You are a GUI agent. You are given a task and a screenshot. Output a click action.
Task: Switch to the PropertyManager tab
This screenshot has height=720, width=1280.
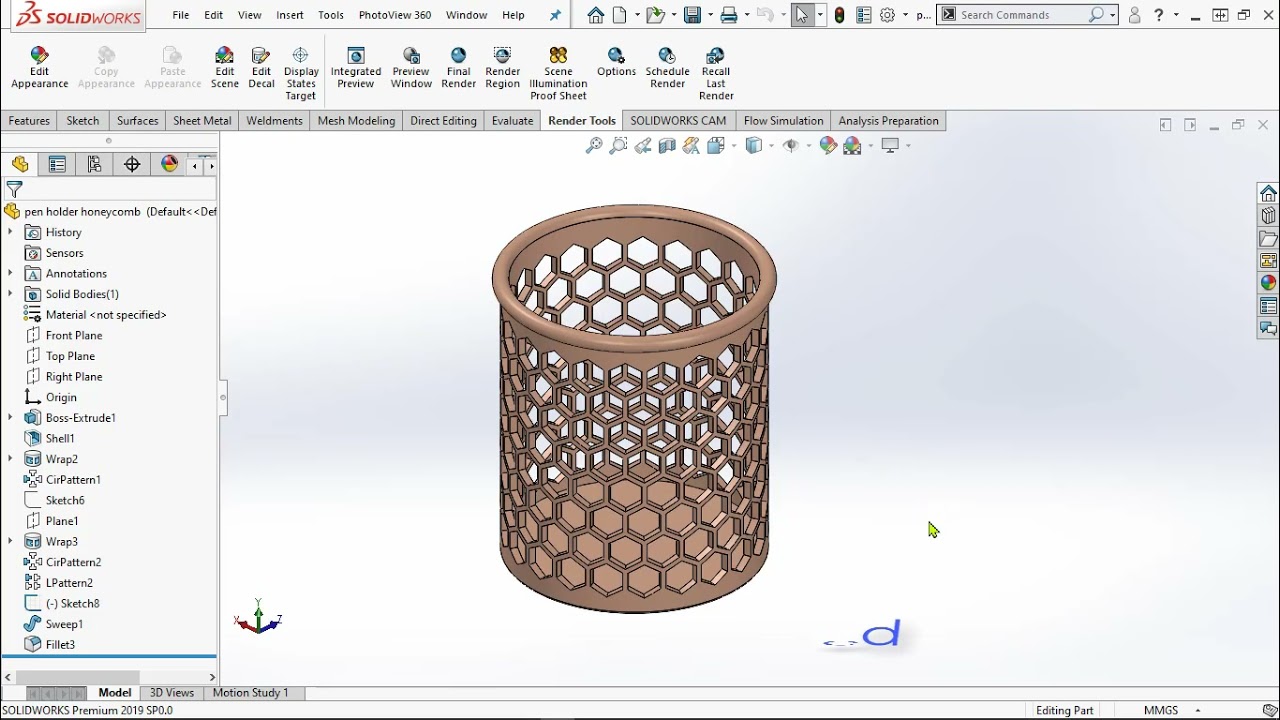pyautogui.click(x=57, y=165)
